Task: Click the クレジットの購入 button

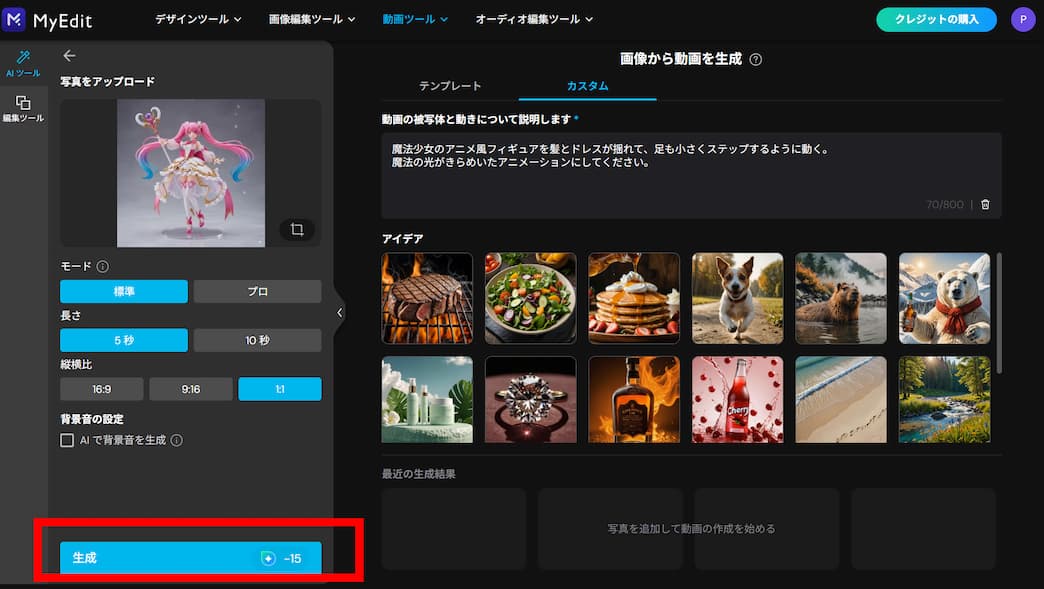Action: [x=936, y=19]
